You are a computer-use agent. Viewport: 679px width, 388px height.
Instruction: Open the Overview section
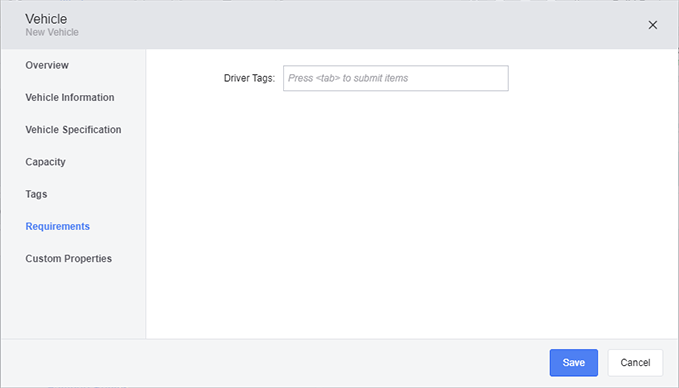click(47, 65)
